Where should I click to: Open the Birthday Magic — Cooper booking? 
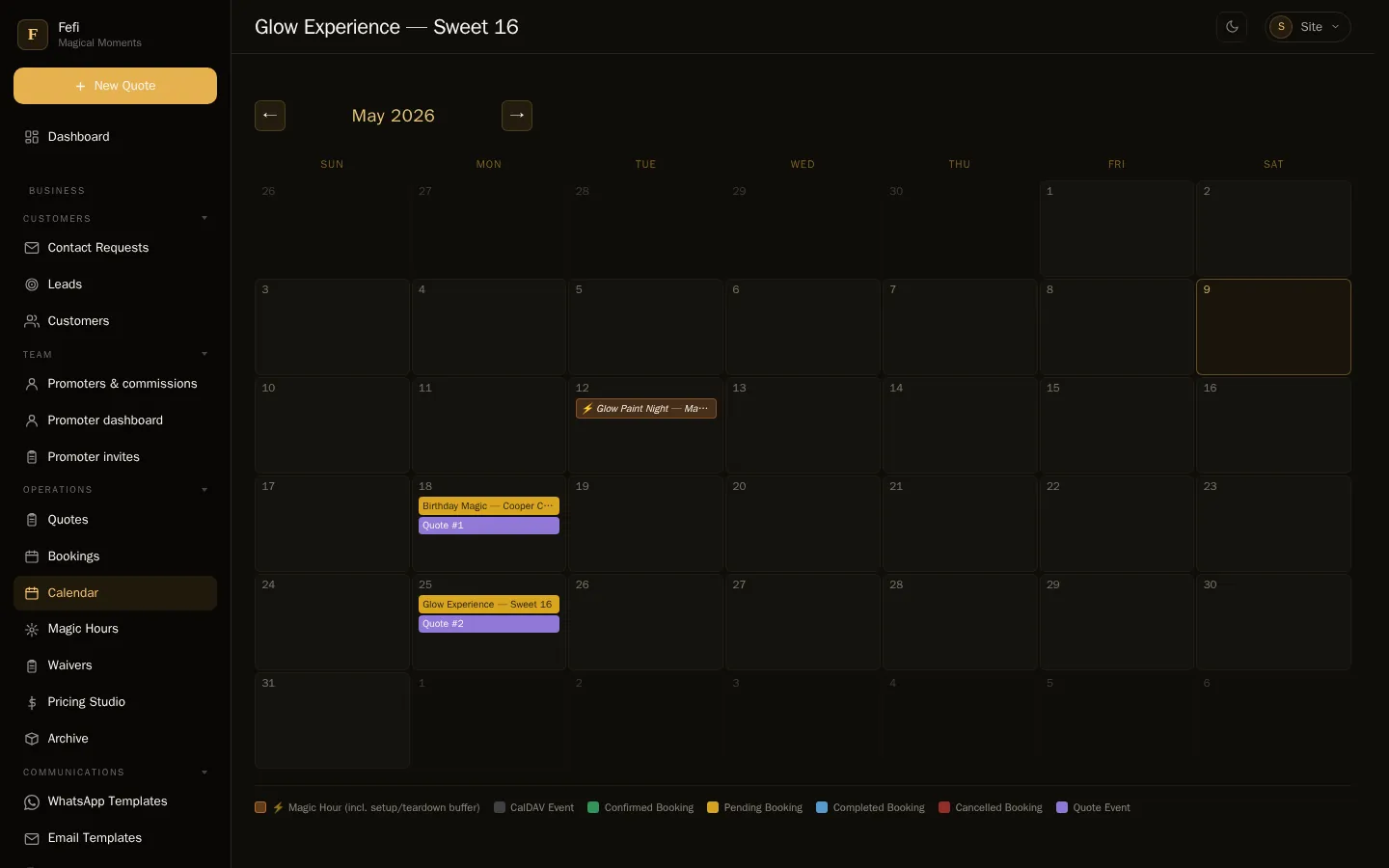point(489,506)
